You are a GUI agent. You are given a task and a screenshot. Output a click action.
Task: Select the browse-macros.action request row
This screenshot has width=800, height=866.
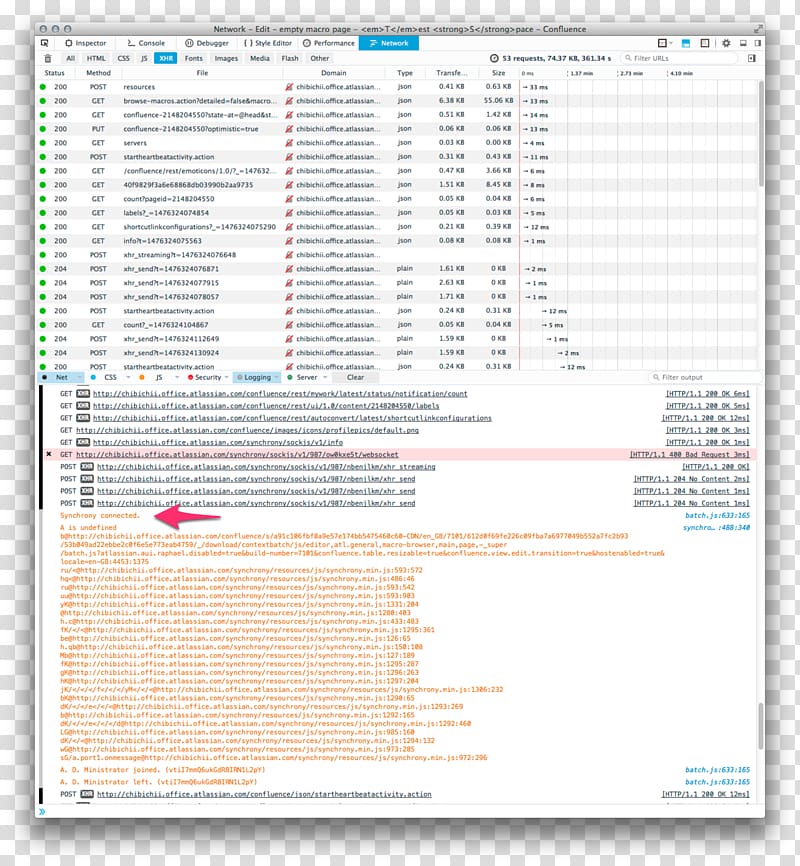pos(396,101)
